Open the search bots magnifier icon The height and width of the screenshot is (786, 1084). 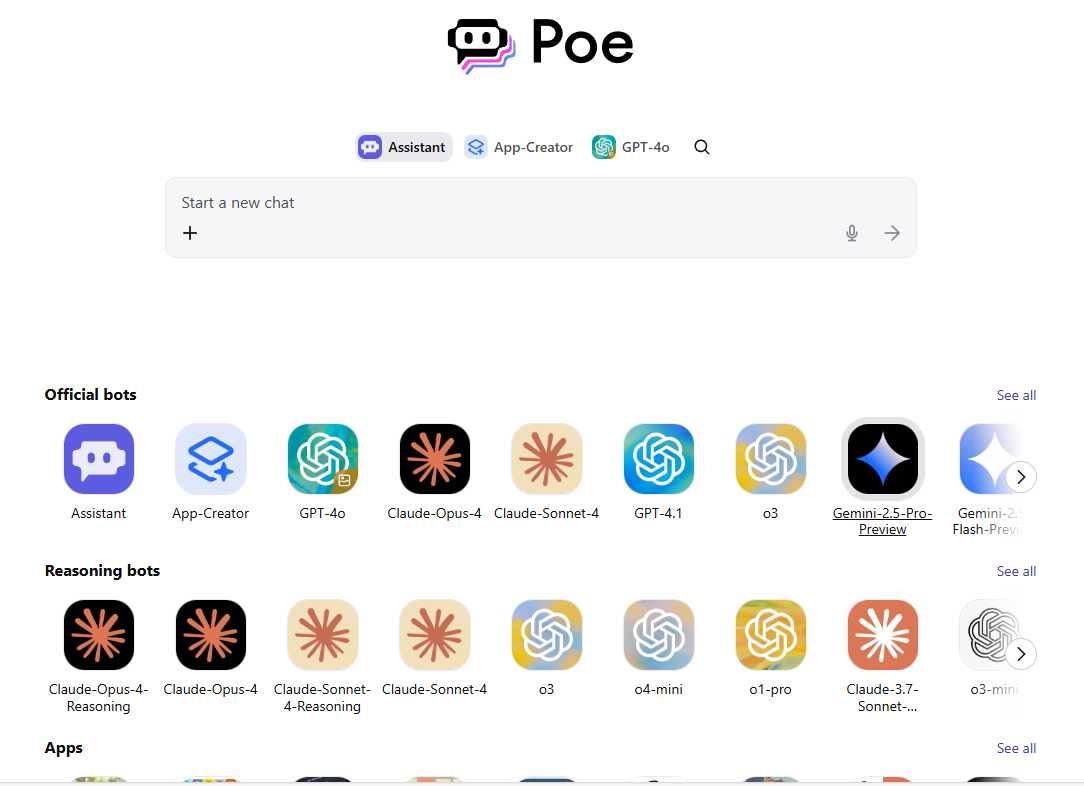702,147
